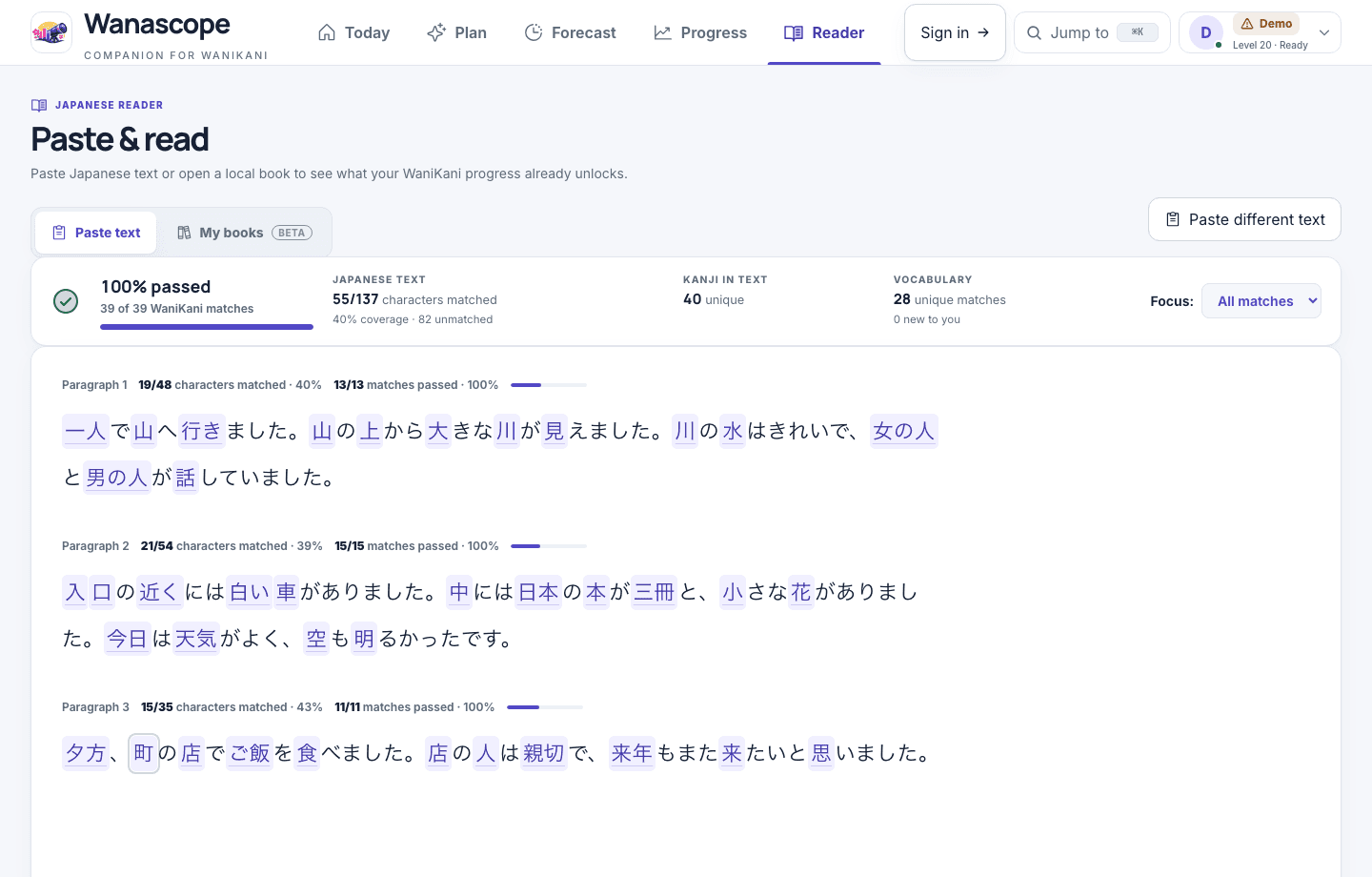The image size is (1372, 877).
Task: Expand the Demo account dropdown chevron
Action: pos(1323,32)
